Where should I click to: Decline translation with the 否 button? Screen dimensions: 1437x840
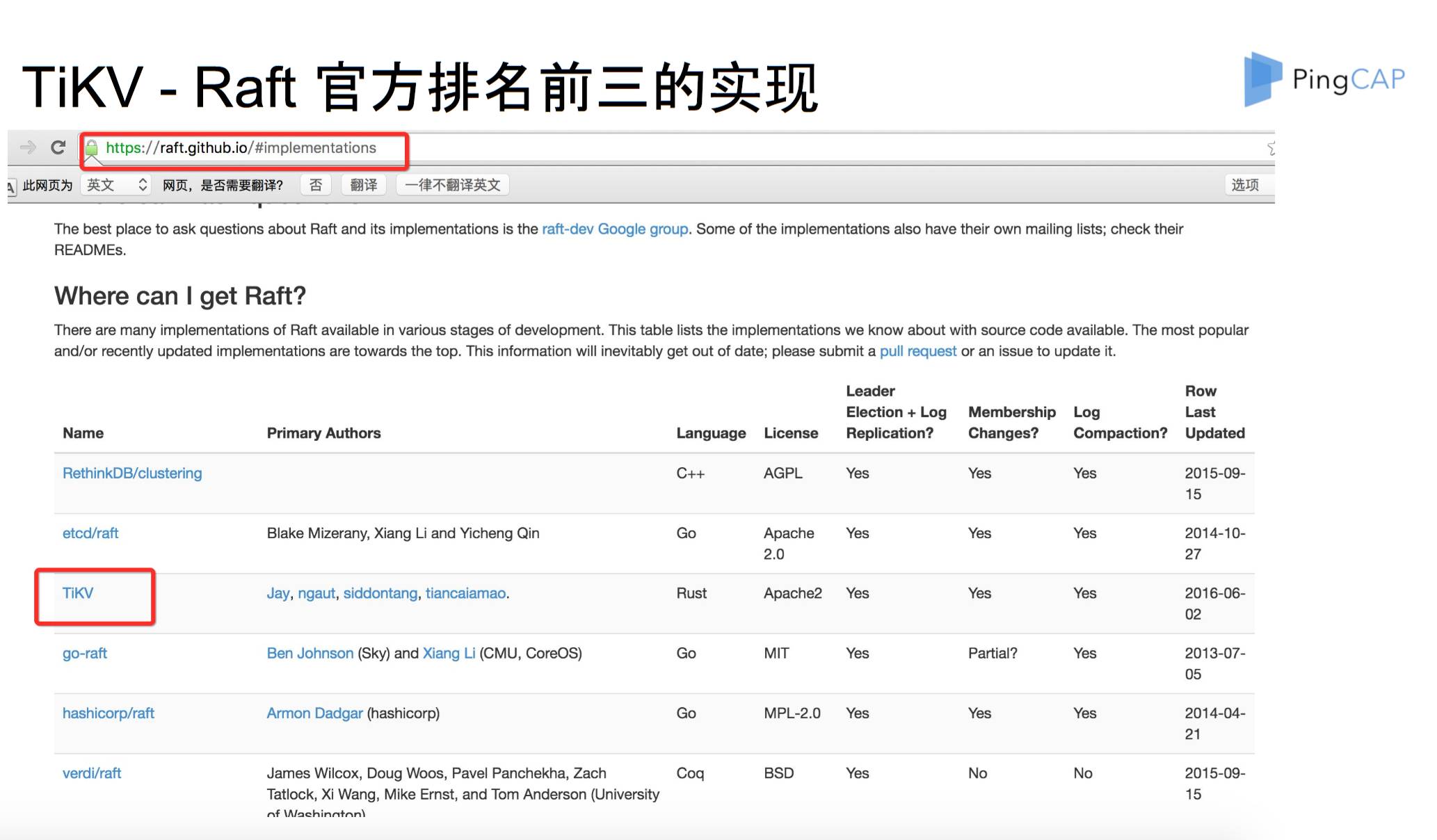[x=316, y=185]
